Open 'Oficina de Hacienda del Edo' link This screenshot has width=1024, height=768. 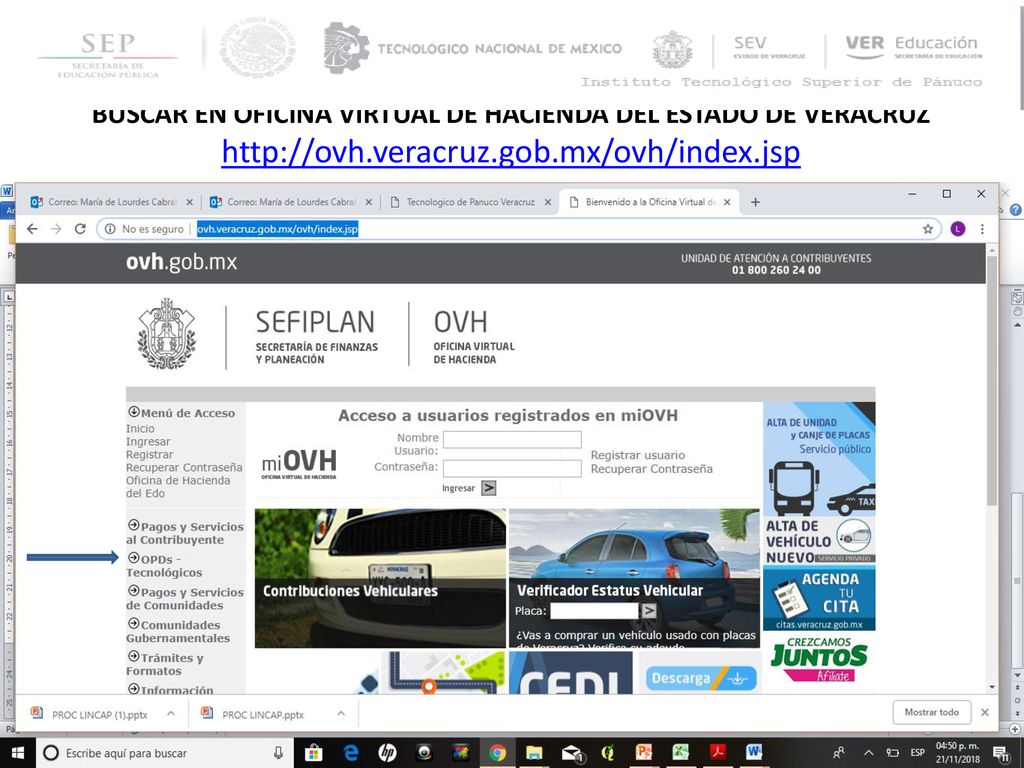point(178,487)
